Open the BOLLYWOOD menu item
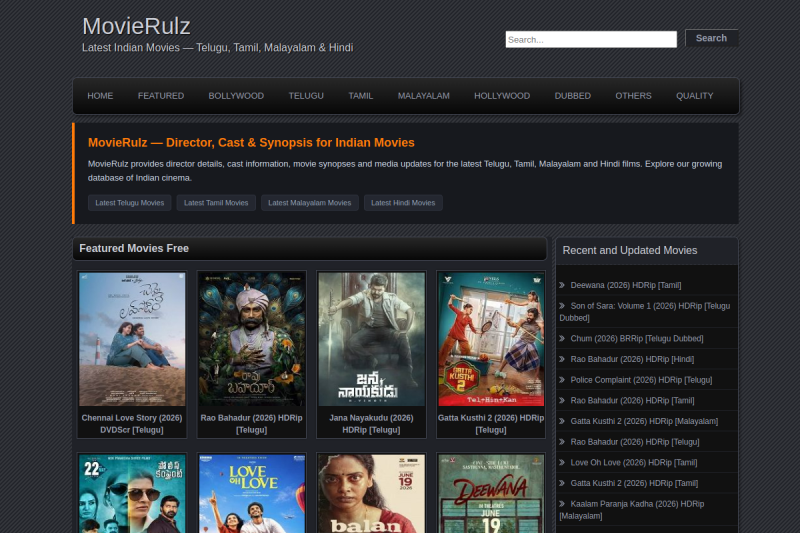This screenshot has height=533, width=800. [236, 96]
